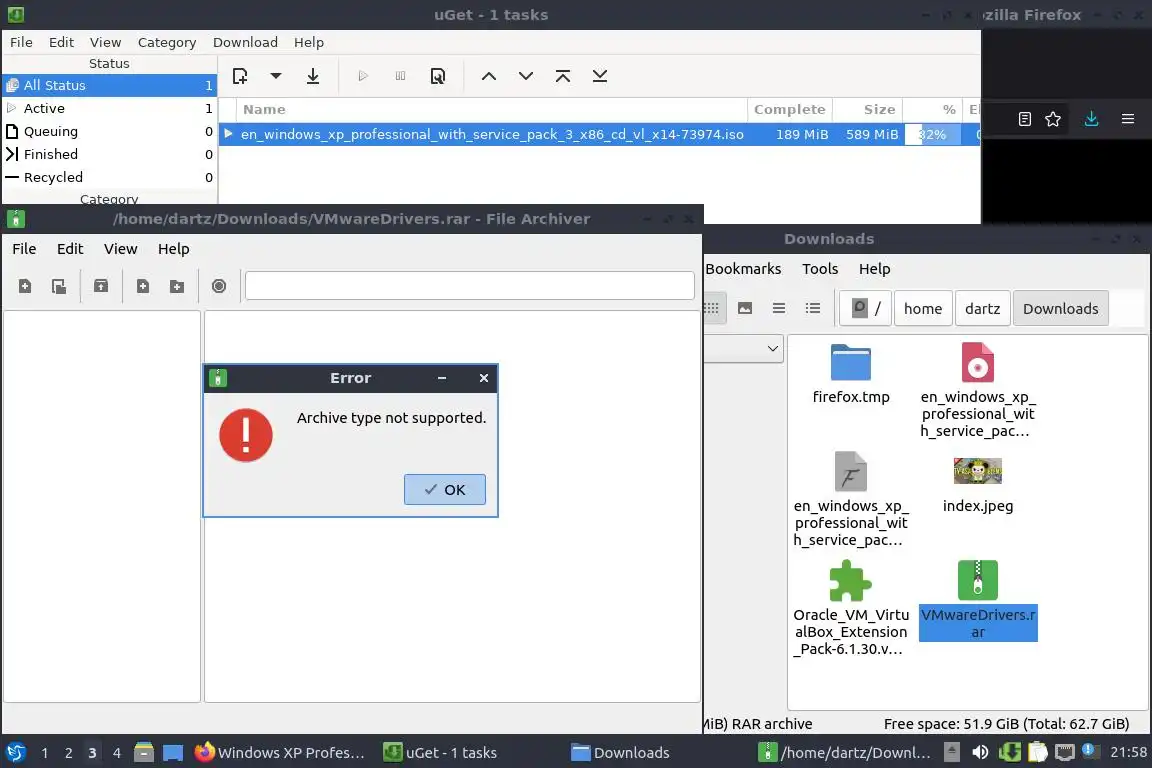
Task: Click add files icon in File Archiver toolbar
Action: (143, 286)
